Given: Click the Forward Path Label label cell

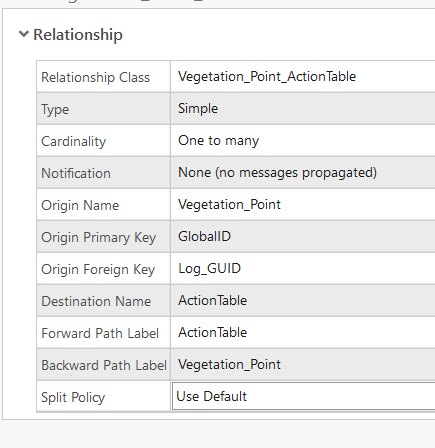Looking at the screenshot, I should coord(103,333).
